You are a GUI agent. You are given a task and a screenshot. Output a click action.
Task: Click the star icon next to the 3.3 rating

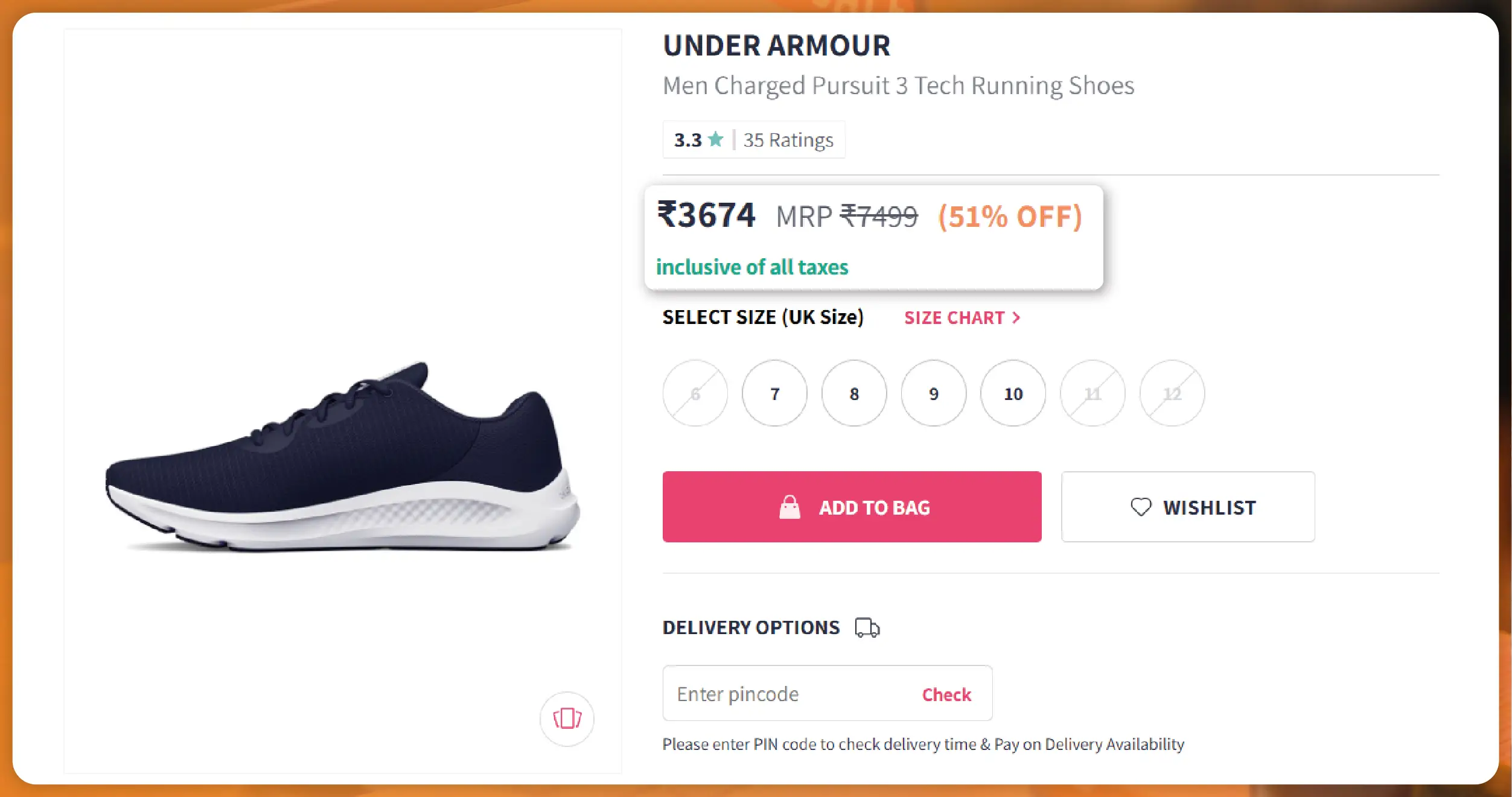click(x=716, y=139)
